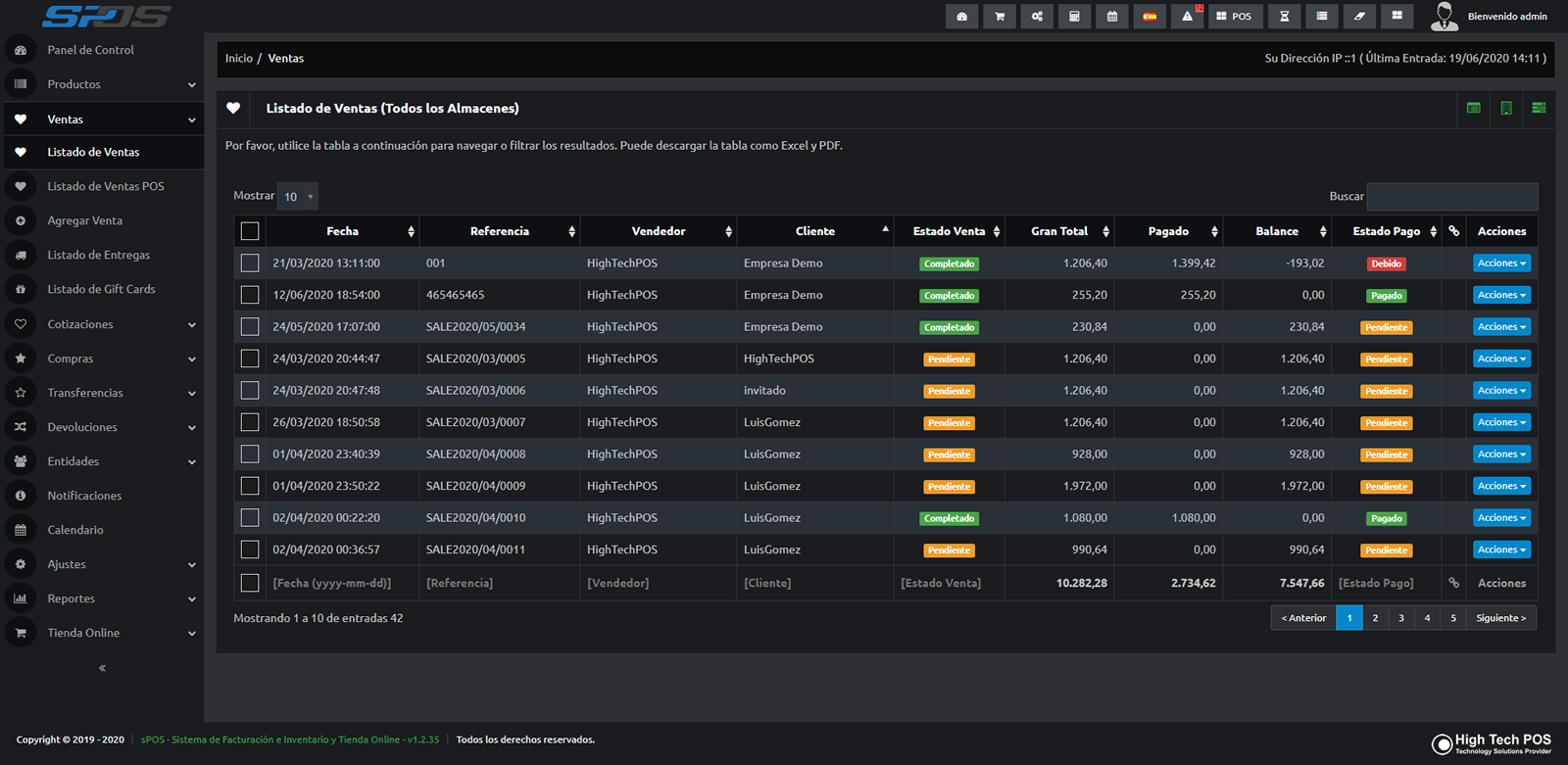
Task: Click the Siguiente pagination button
Action: [x=1500, y=618]
